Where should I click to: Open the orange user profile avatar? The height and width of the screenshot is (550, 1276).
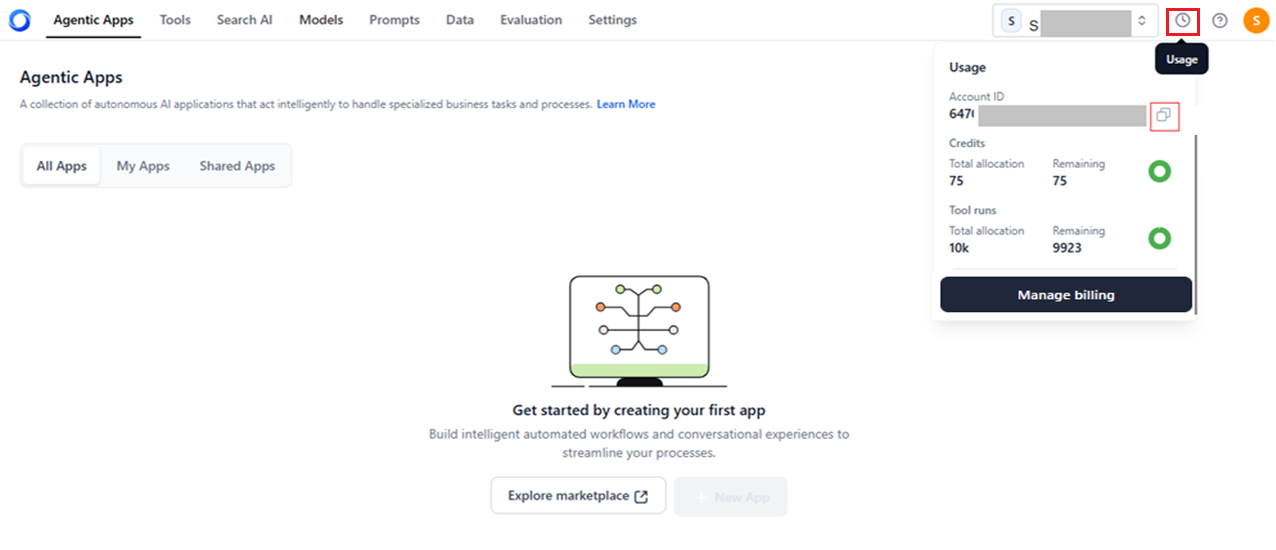coord(1256,20)
